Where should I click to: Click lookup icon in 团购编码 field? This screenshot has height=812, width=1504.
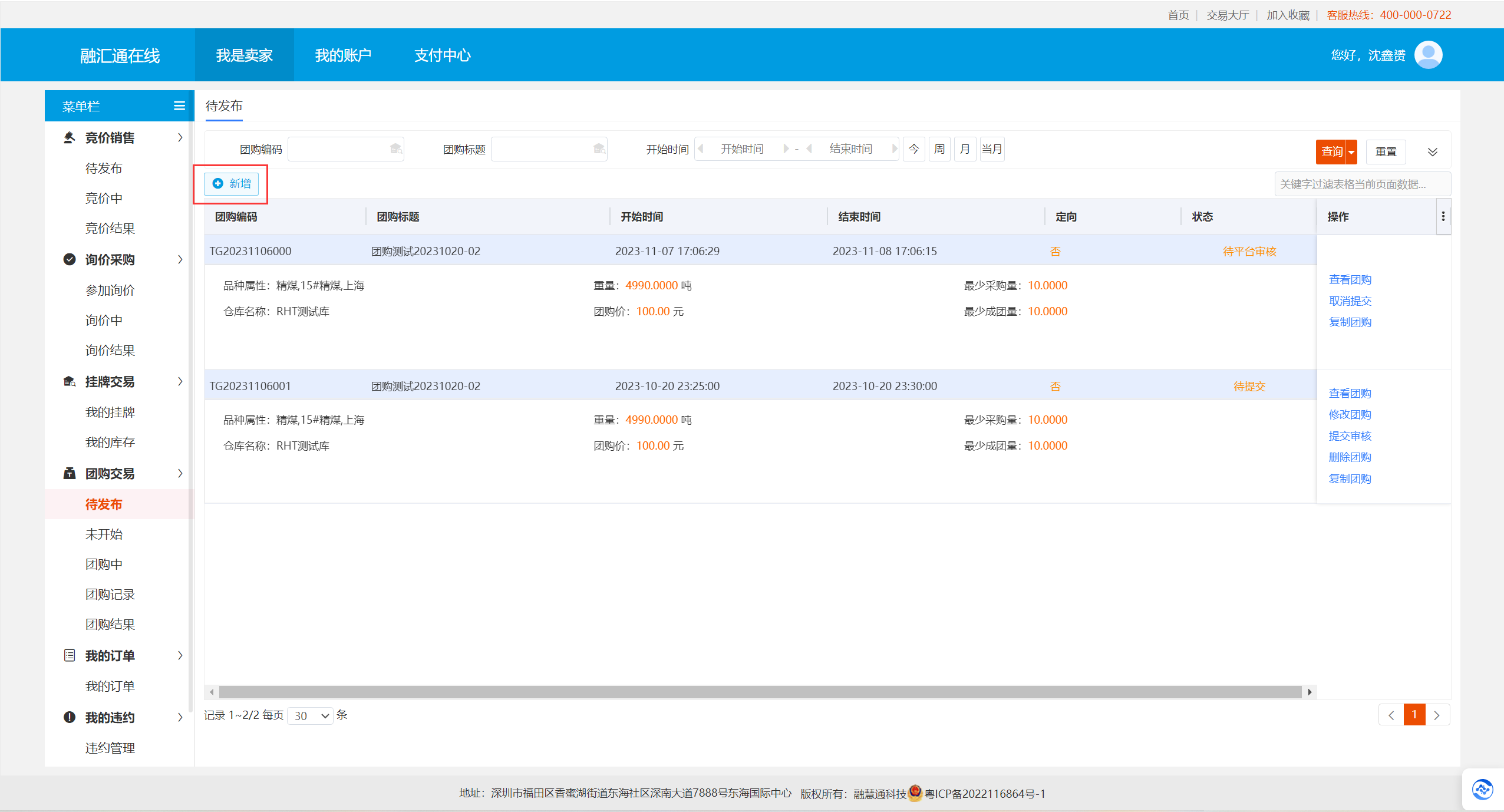pyautogui.click(x=396, y=148)
